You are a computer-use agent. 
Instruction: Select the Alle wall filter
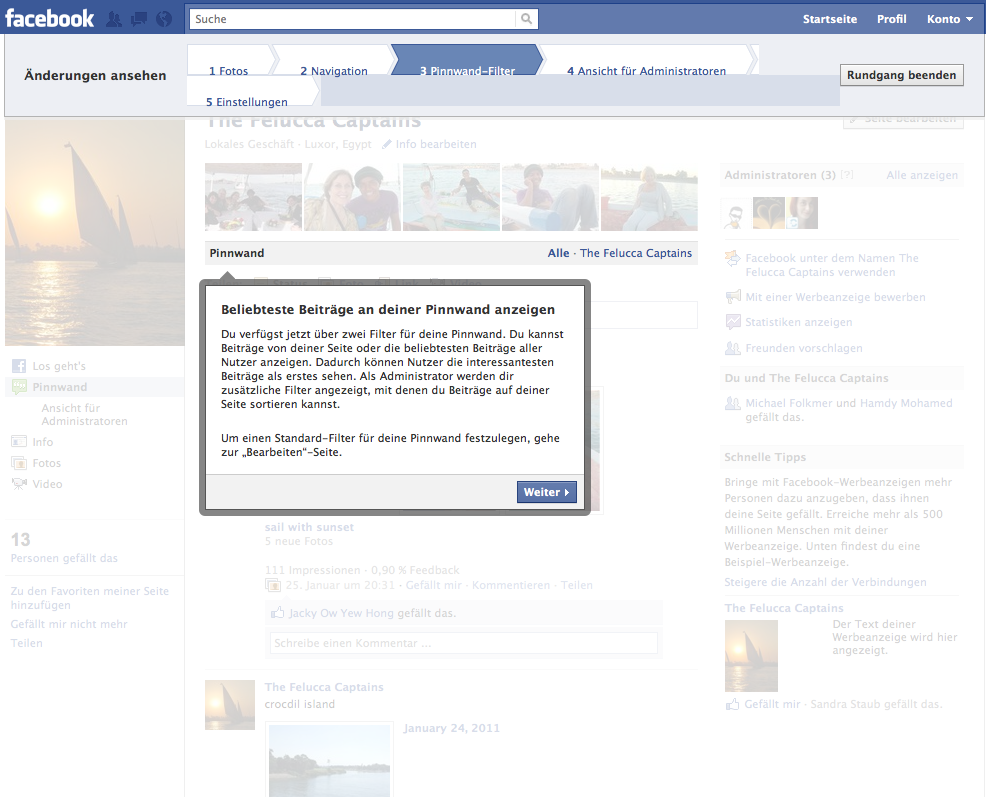(x=558, y=253)
